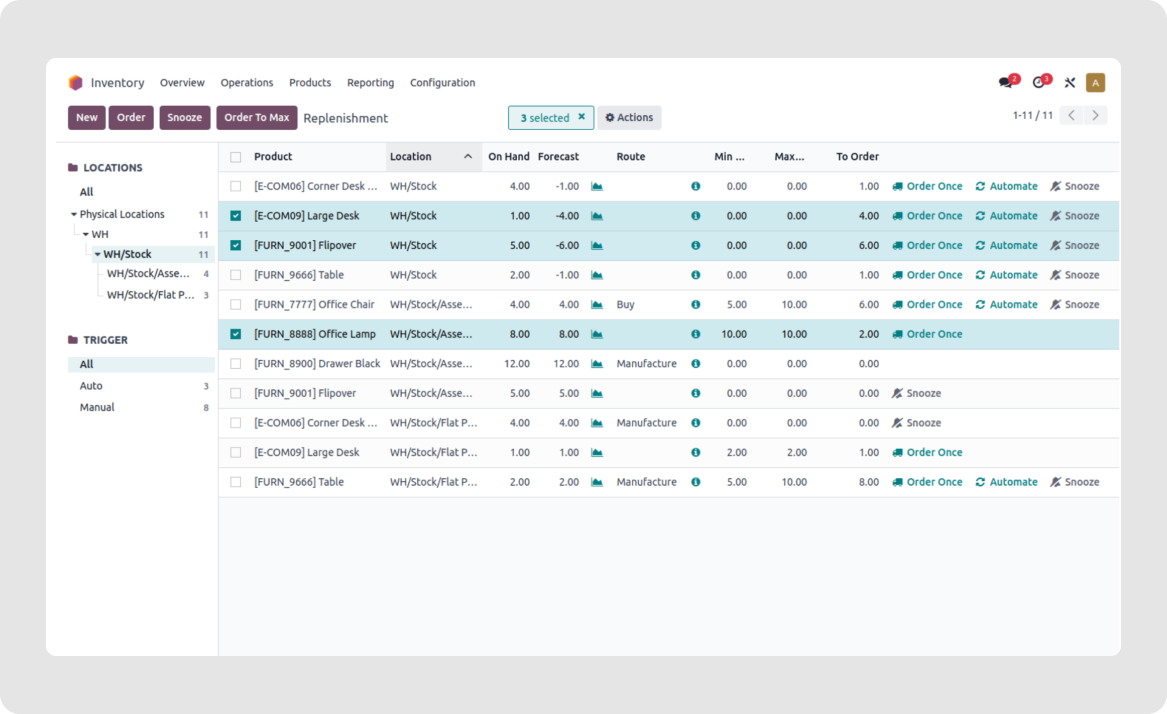Open the Reporting menu
The image size is (1167, 714).
370,82
